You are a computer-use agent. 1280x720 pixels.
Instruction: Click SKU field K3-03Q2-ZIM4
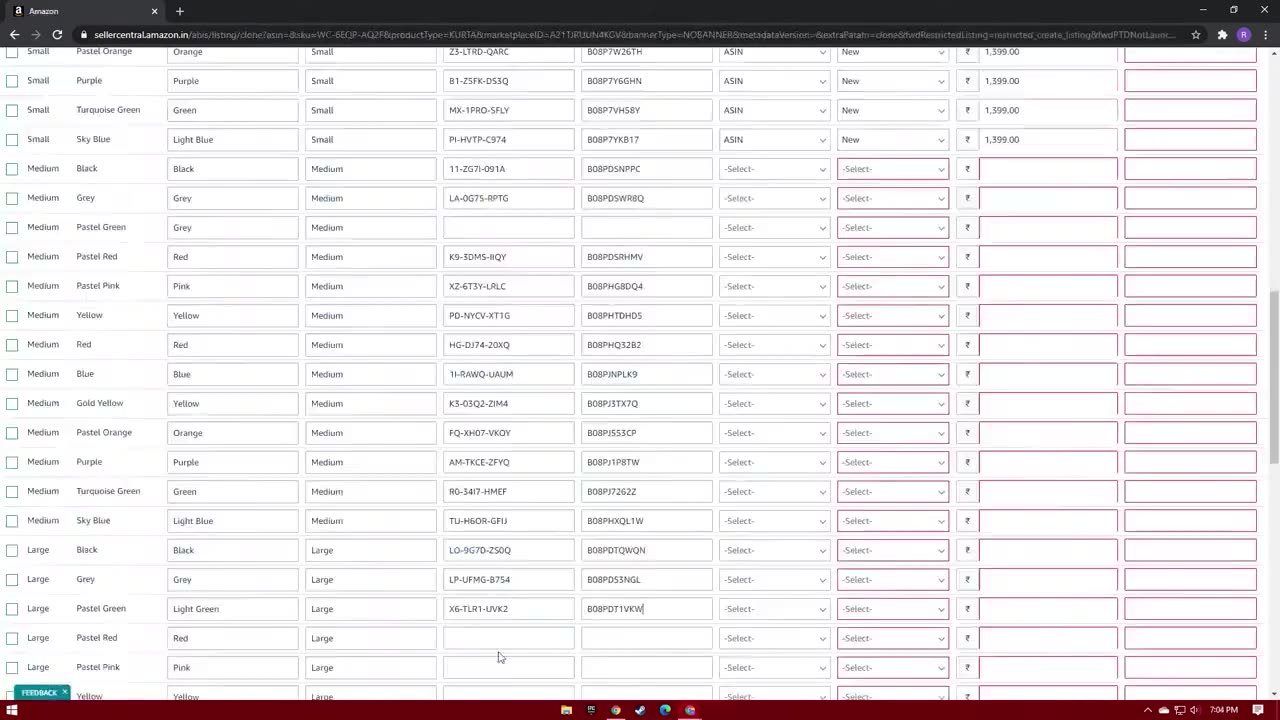pyautogui.click(x=509, y=403)
